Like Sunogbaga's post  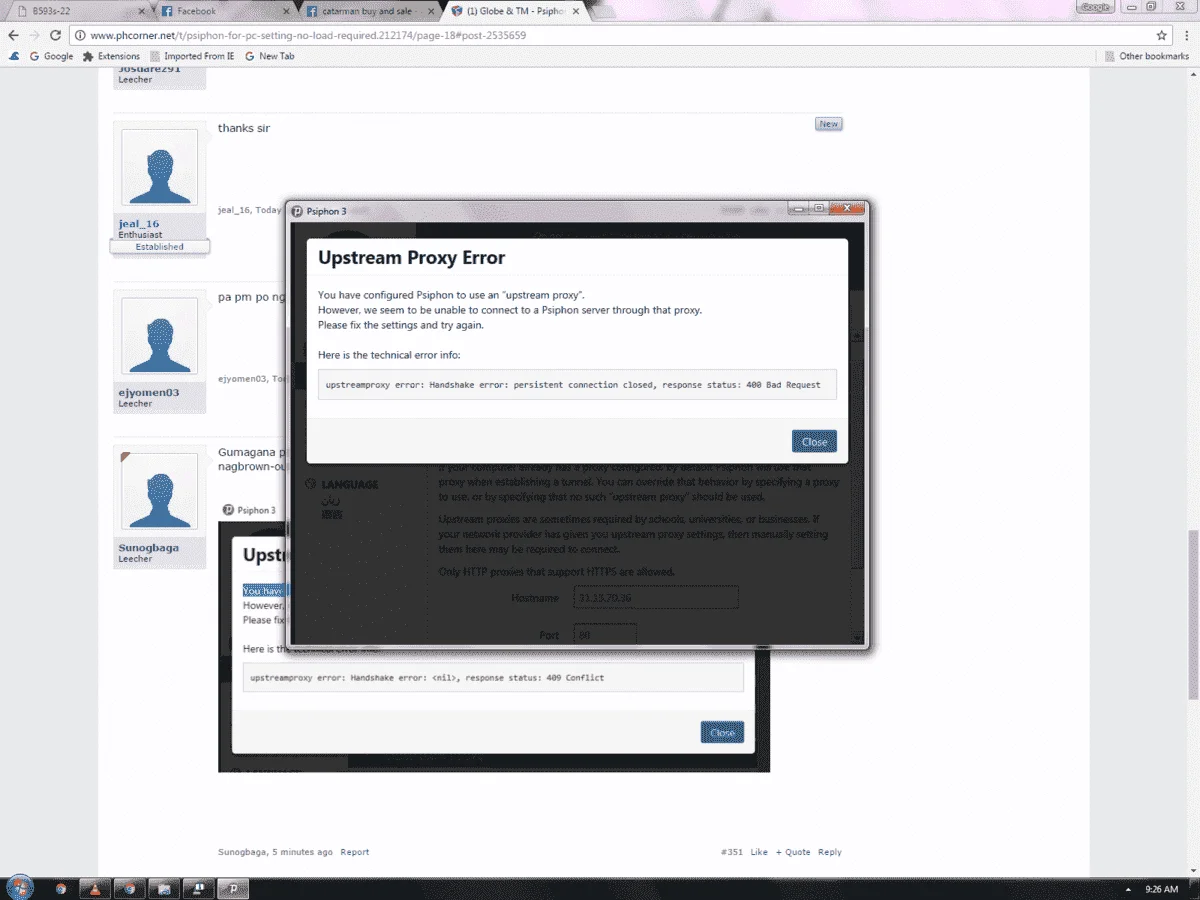coord(759,852)
